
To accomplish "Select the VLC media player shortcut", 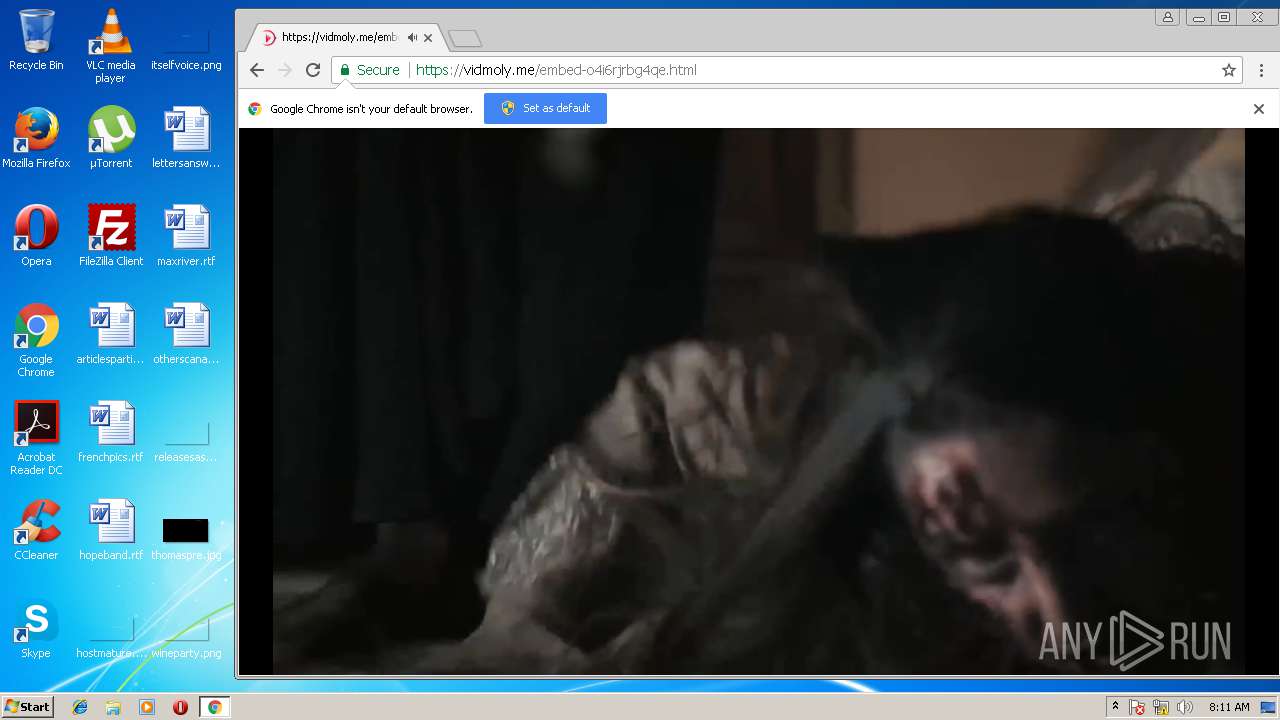I will [x=110, y=45].
